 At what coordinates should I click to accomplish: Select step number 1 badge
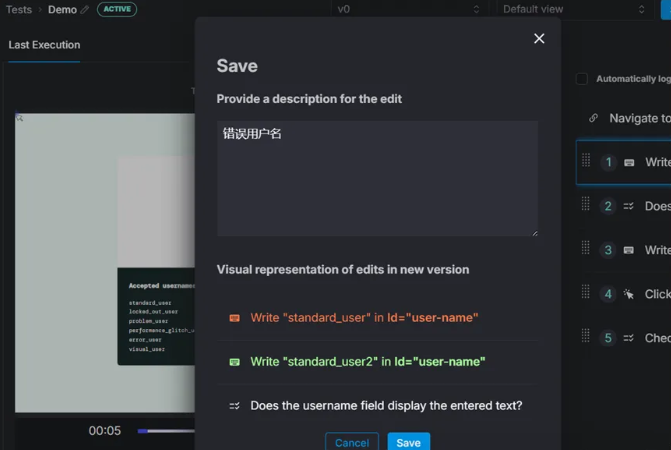(609, 162)
